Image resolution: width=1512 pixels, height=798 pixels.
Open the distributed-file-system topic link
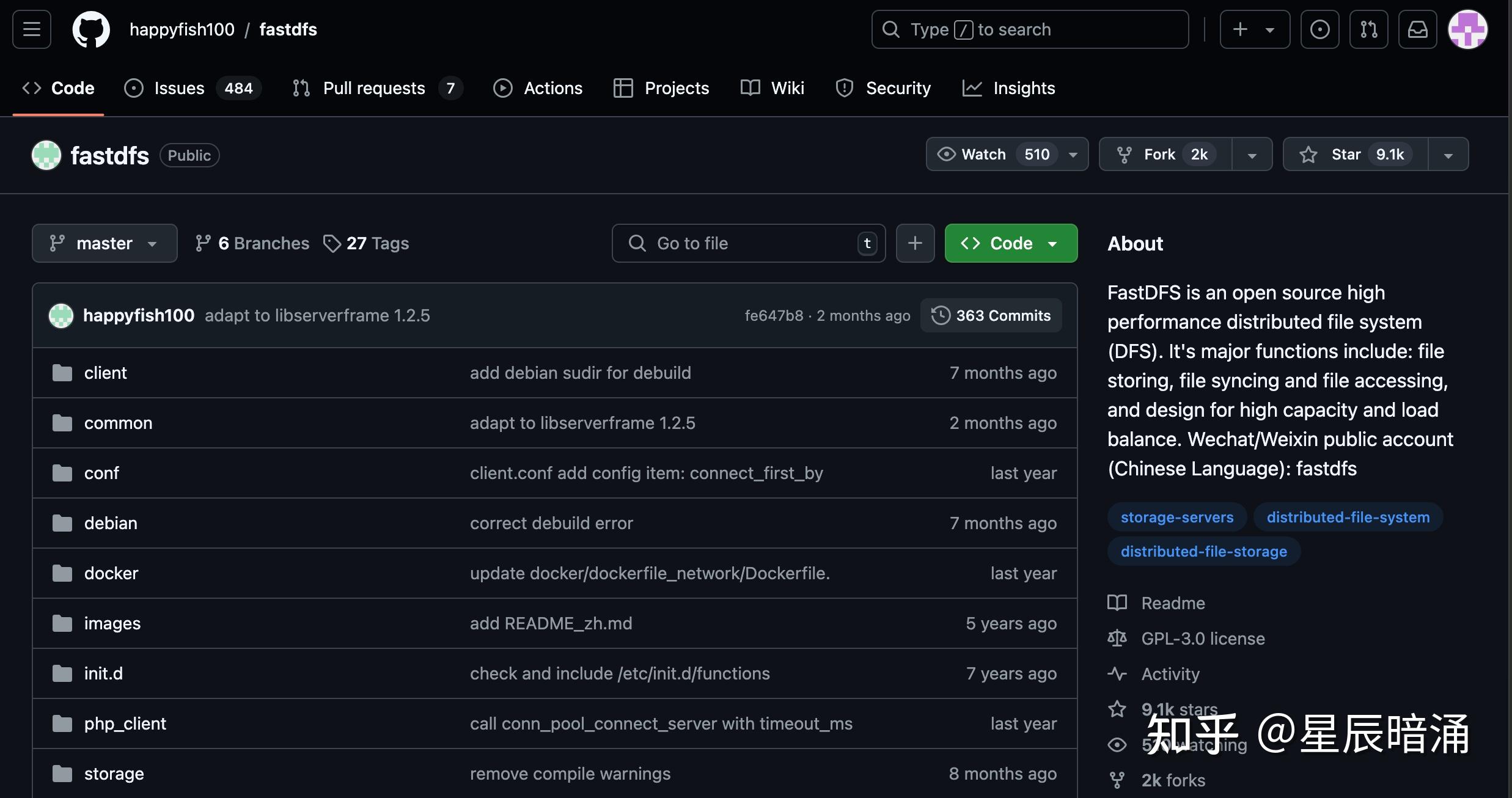1348,517
